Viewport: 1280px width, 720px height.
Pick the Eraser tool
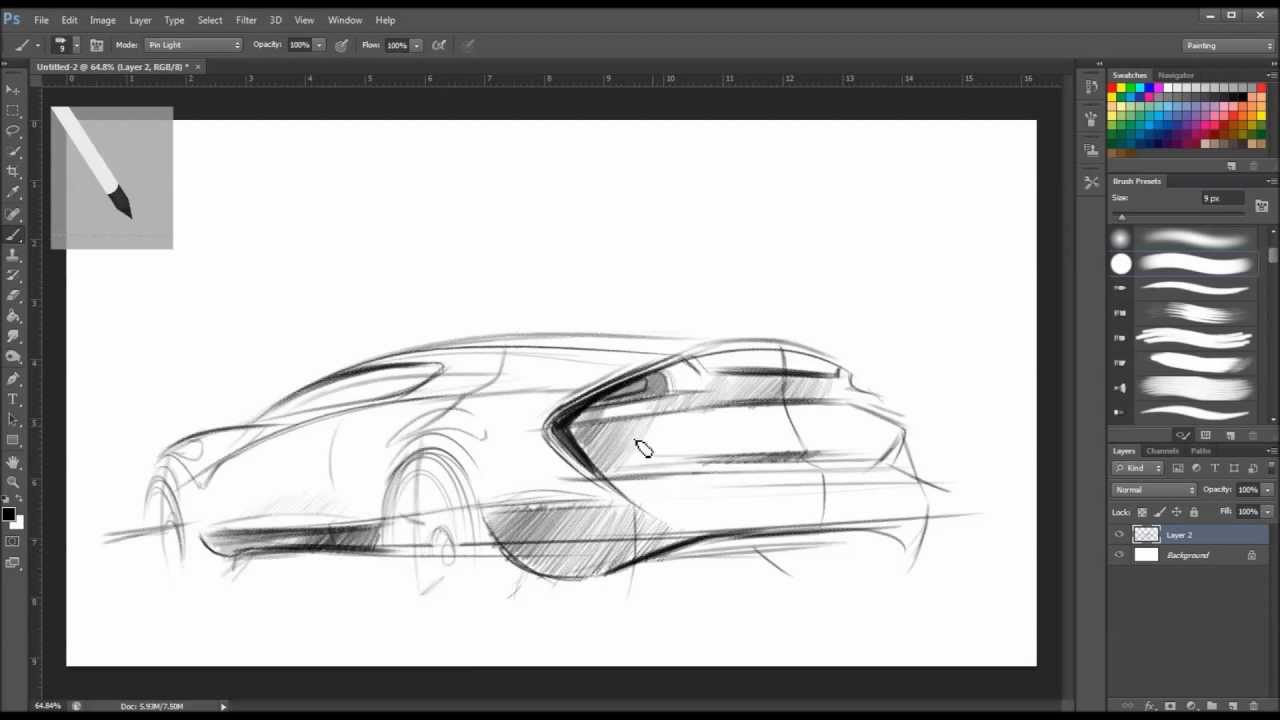tap(14, 297)
